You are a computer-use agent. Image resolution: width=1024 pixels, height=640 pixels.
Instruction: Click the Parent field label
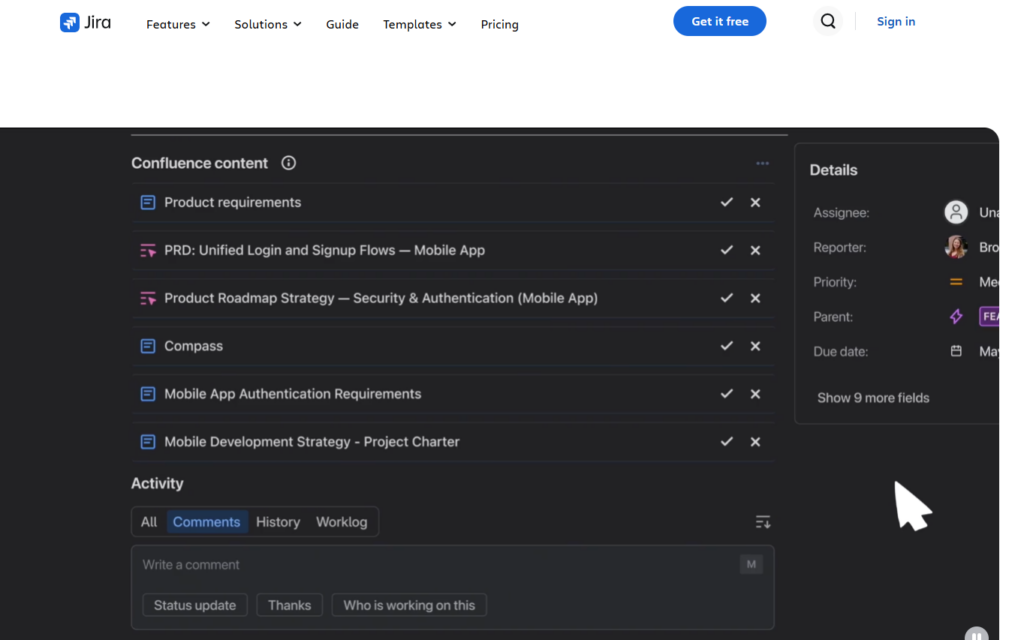[833, 317]
